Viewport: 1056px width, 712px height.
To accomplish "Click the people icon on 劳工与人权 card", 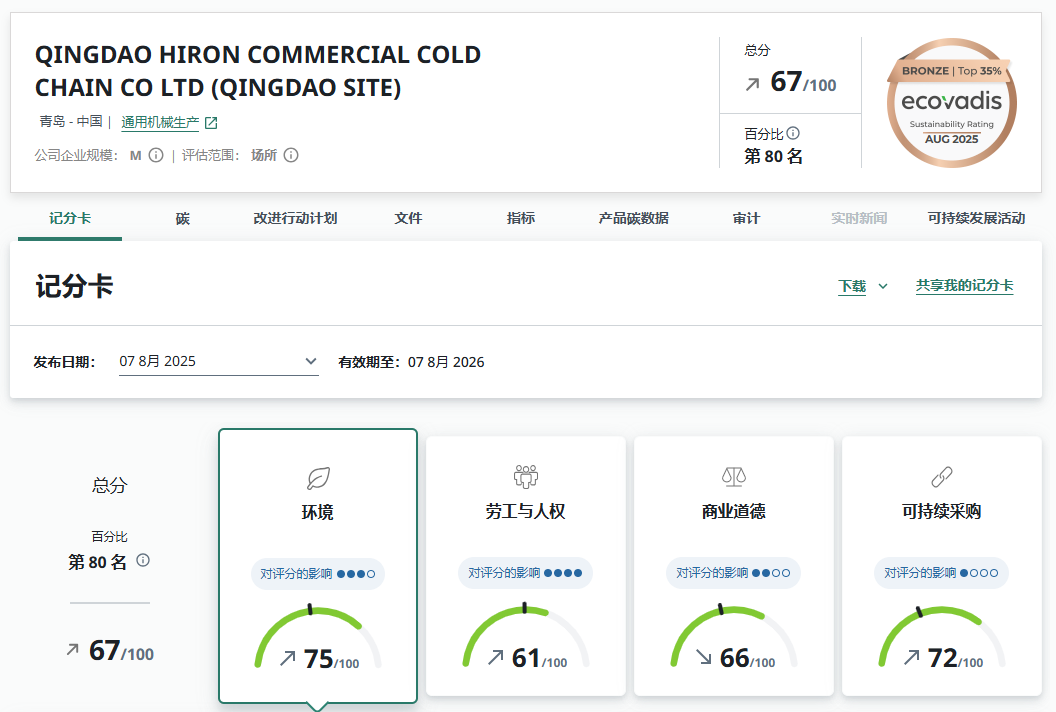I will 526,476.
